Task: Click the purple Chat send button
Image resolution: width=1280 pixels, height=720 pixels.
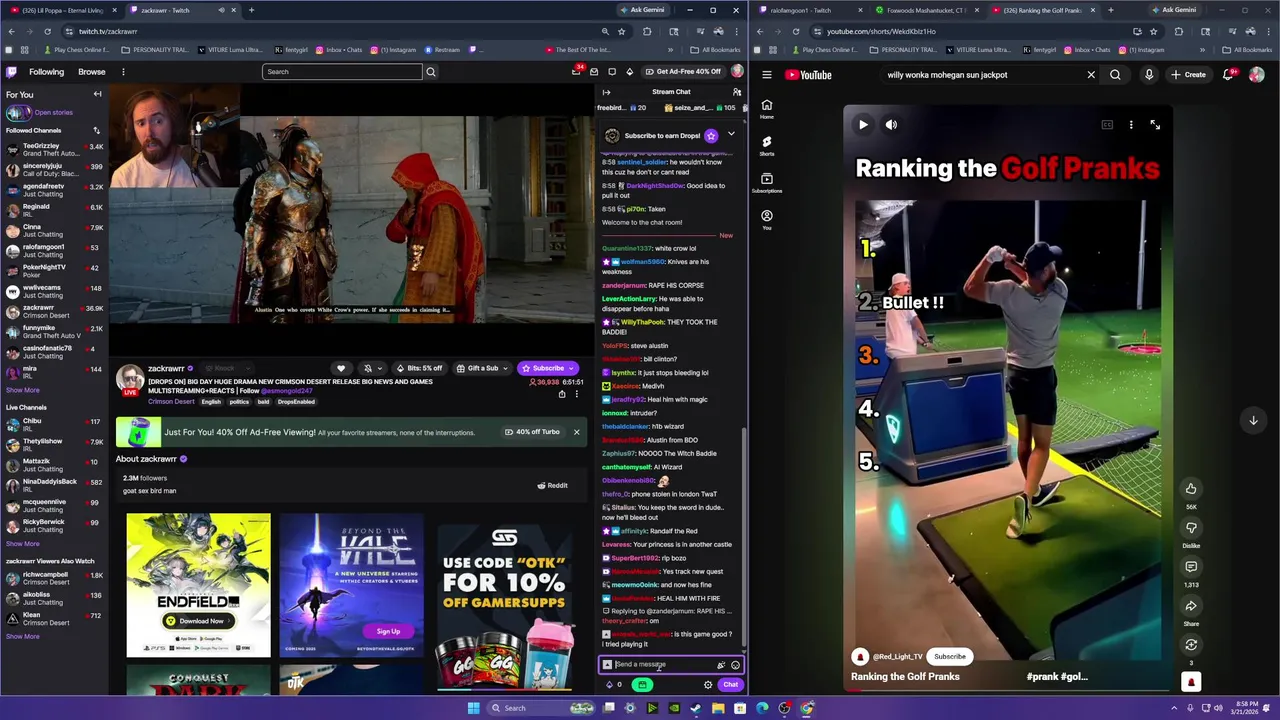Action: point(731,685)
